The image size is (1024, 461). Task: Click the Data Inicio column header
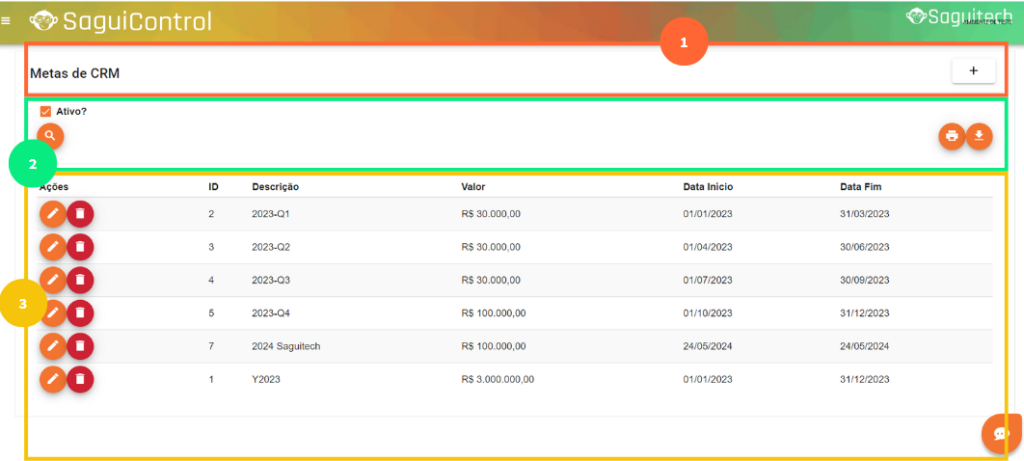pos(708,187)
